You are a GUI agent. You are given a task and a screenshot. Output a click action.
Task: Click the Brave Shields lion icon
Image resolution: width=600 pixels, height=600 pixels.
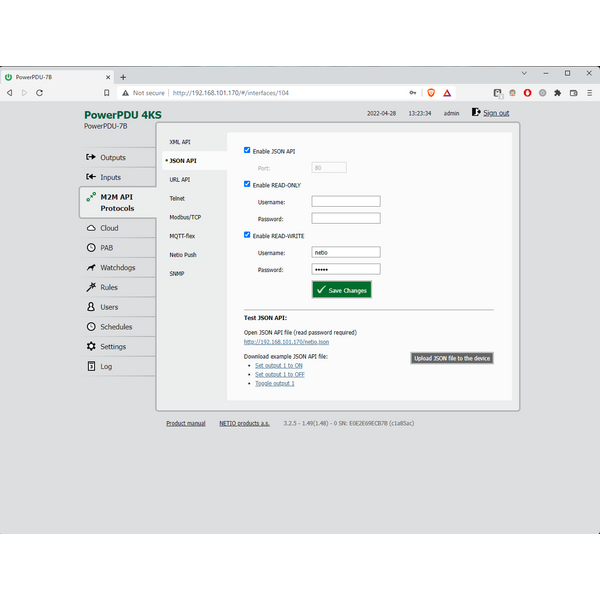431,92
